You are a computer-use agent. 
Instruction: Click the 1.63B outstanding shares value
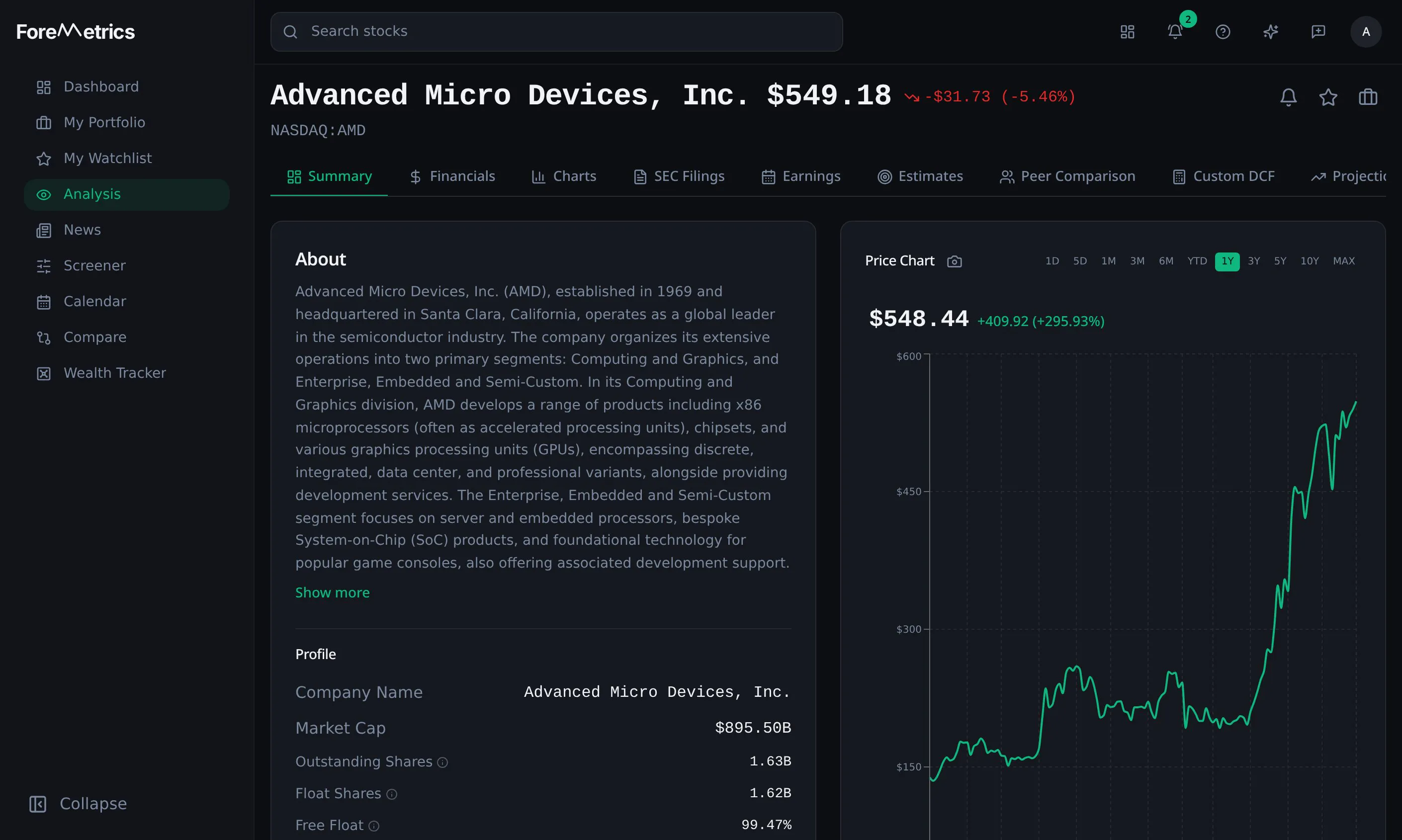tap(770, 761)
